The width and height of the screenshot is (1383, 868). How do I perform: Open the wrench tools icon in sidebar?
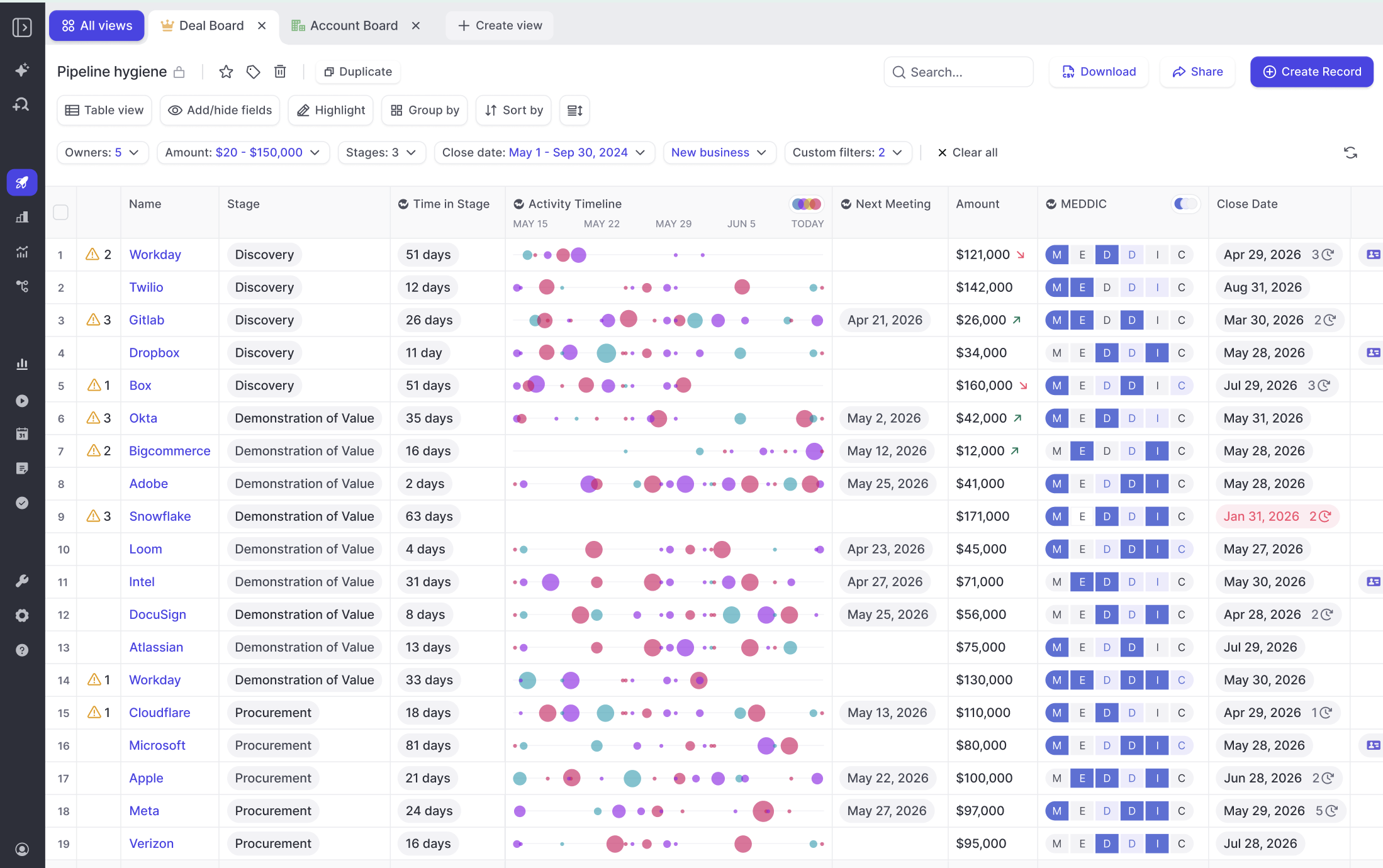22,581
